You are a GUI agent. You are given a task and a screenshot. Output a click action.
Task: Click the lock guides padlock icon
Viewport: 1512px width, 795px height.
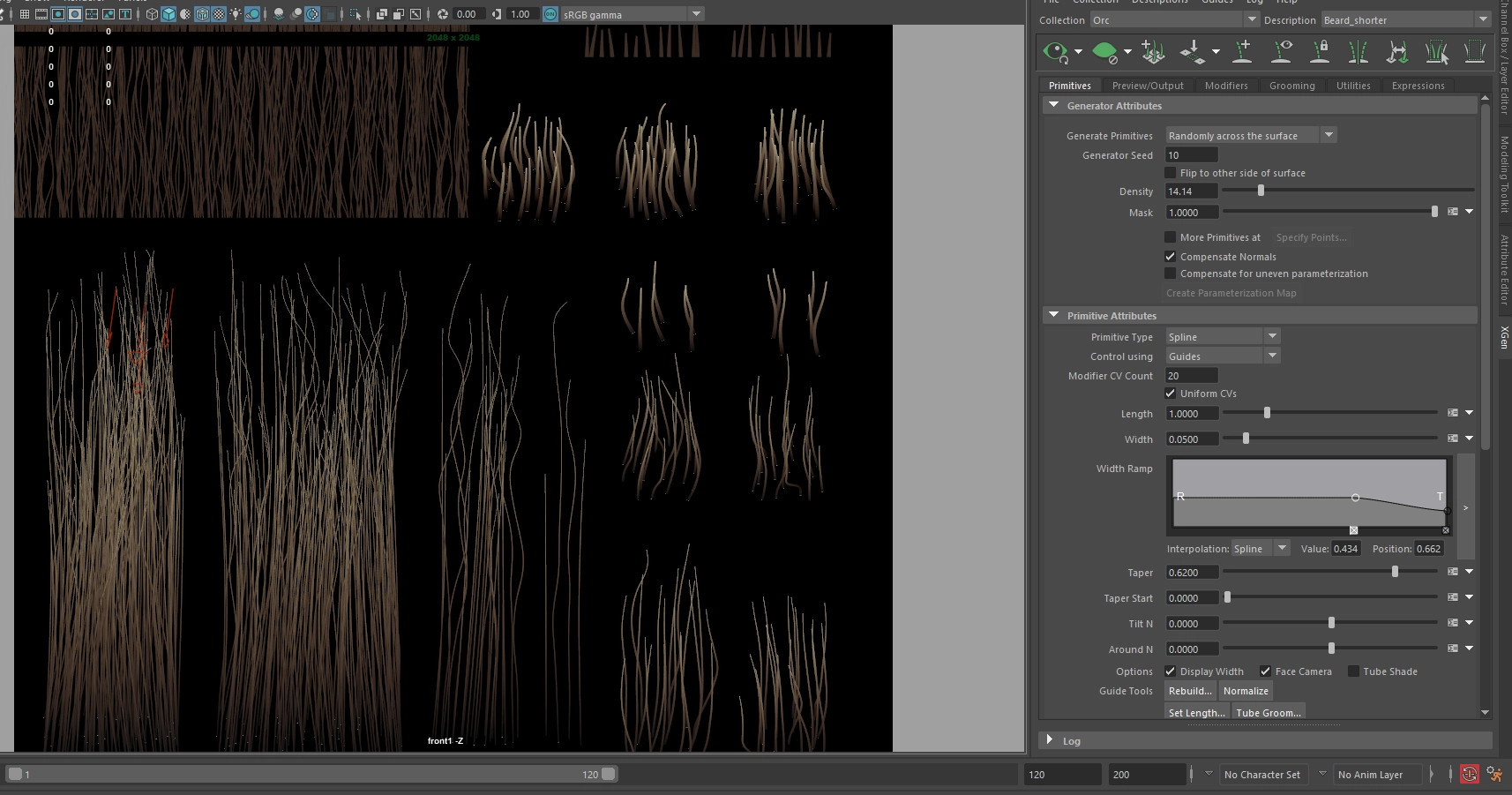[x=1320, y=52]
